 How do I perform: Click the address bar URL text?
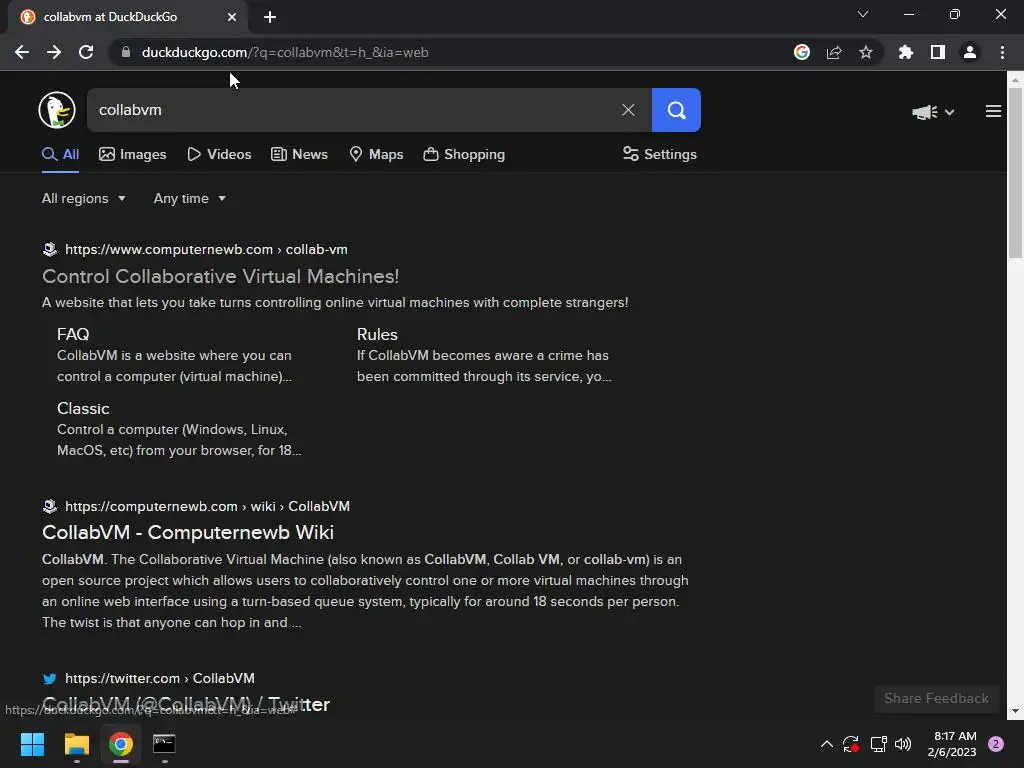pos(285,52)
